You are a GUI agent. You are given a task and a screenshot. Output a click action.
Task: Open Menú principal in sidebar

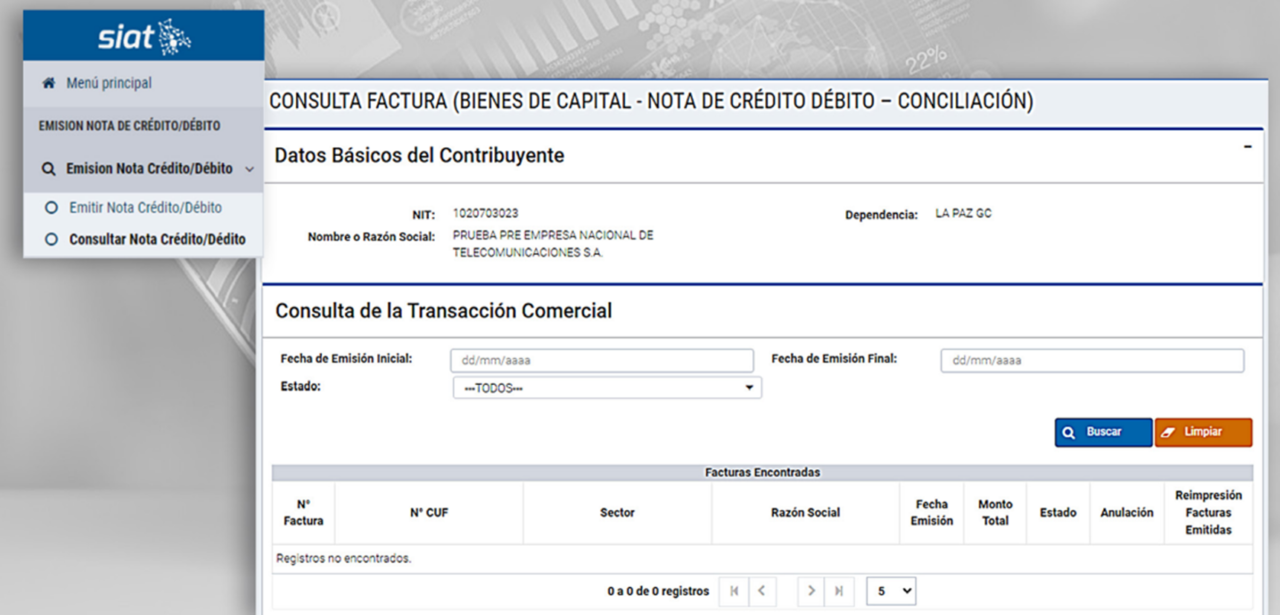point(109,84)
